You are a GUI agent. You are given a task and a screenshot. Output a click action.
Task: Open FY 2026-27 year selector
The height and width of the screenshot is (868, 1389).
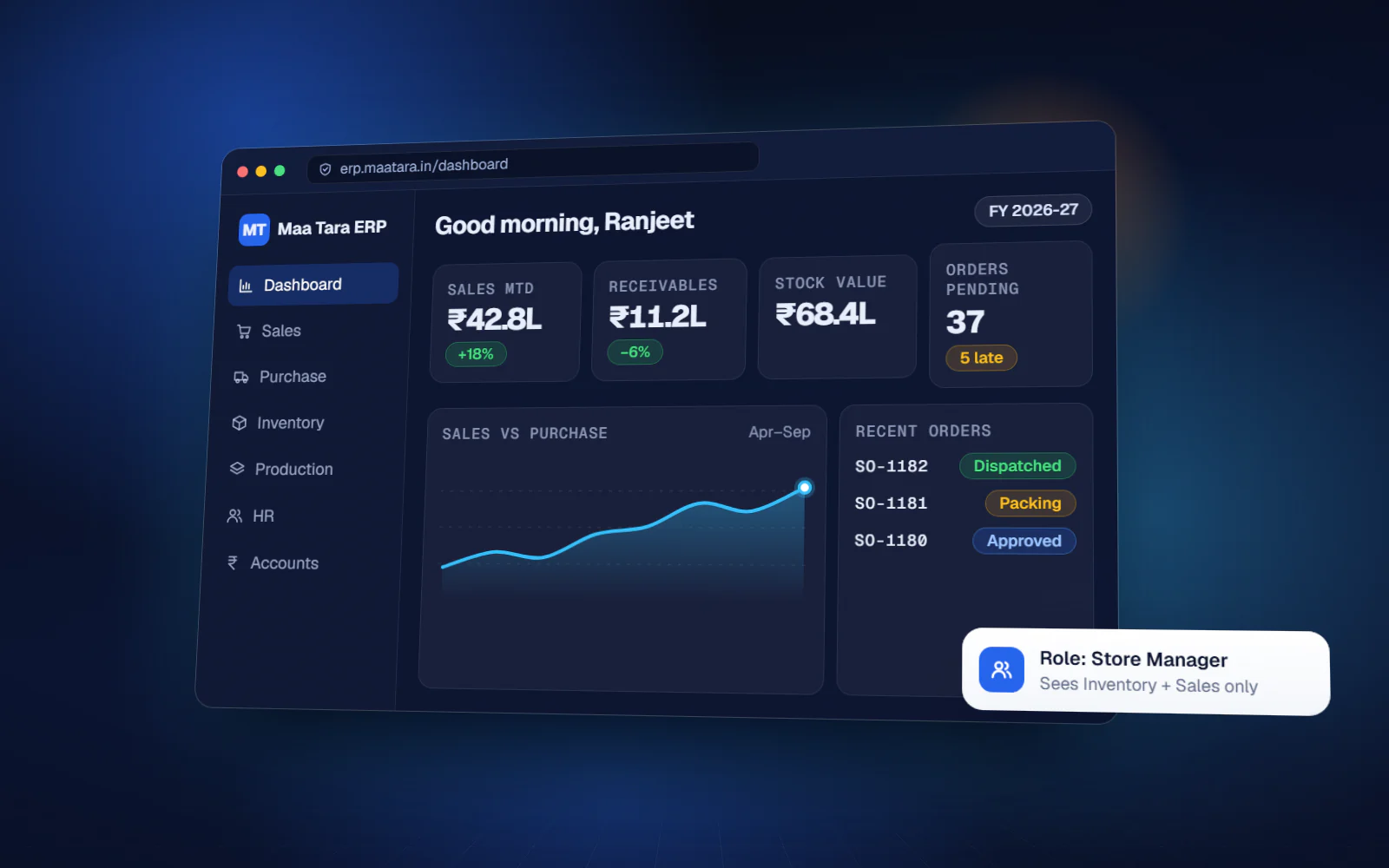click(x=1033, y=210)
